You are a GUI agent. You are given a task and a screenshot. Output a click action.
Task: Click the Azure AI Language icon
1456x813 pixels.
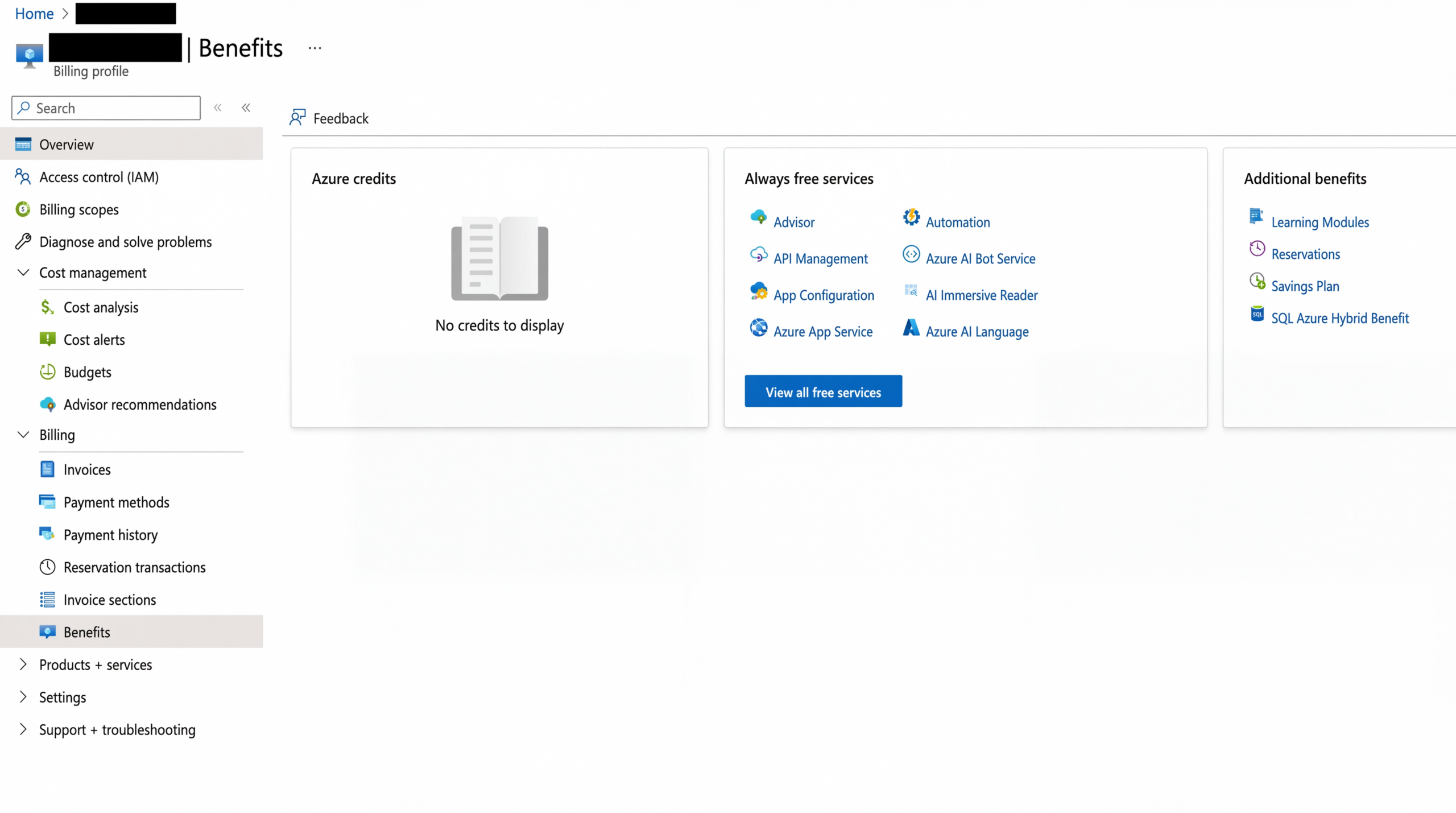911,328
